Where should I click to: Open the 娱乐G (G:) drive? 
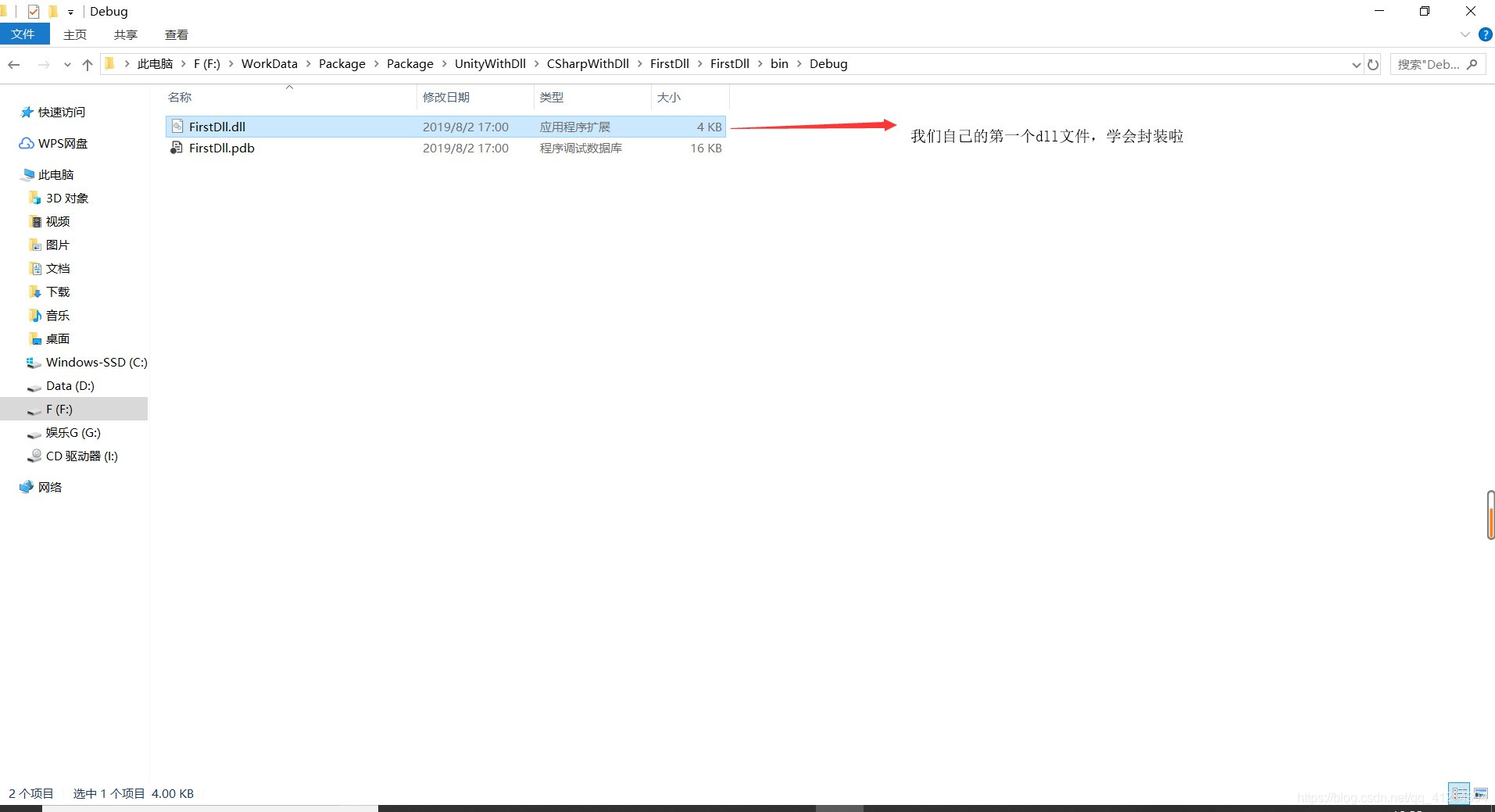tap(73, 433)
